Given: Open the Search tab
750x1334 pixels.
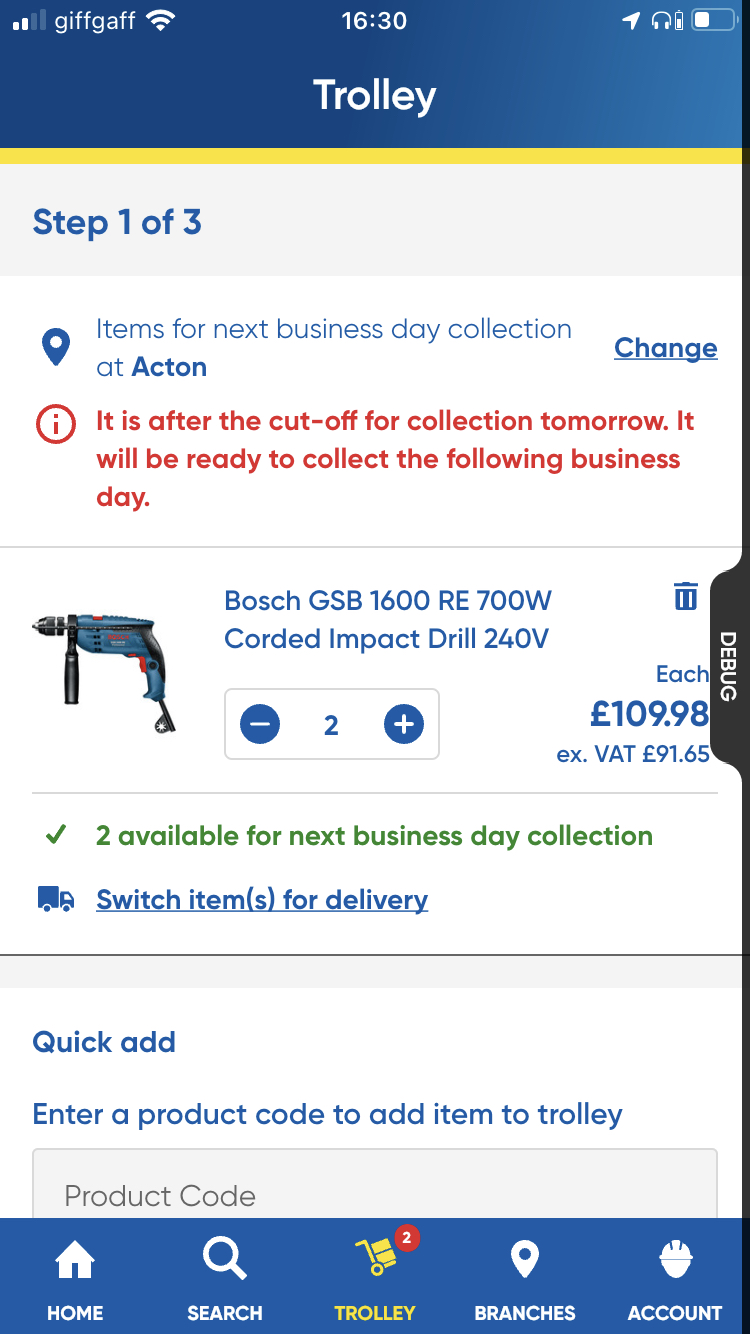Looking at the screenshot, I should 225,1275.
